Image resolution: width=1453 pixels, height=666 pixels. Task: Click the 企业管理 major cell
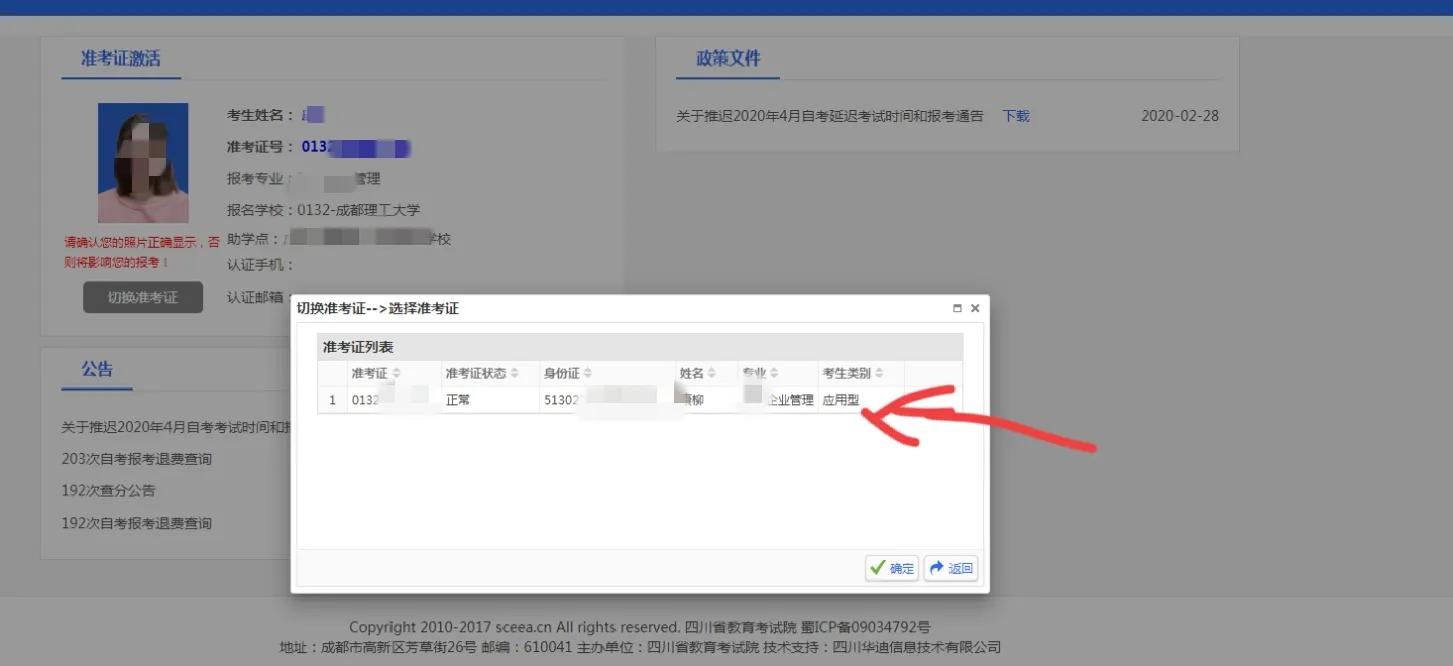(777, 400)
